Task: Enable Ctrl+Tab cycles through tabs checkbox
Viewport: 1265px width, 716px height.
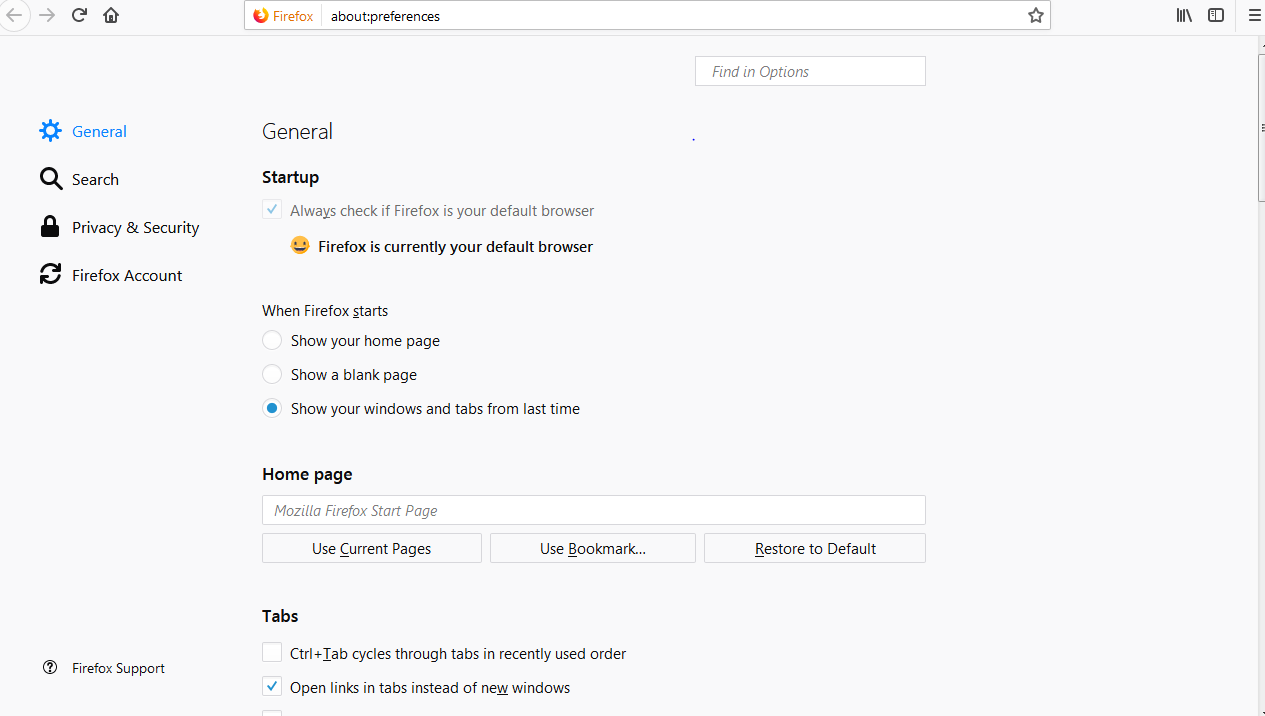Action: [272, 653]
